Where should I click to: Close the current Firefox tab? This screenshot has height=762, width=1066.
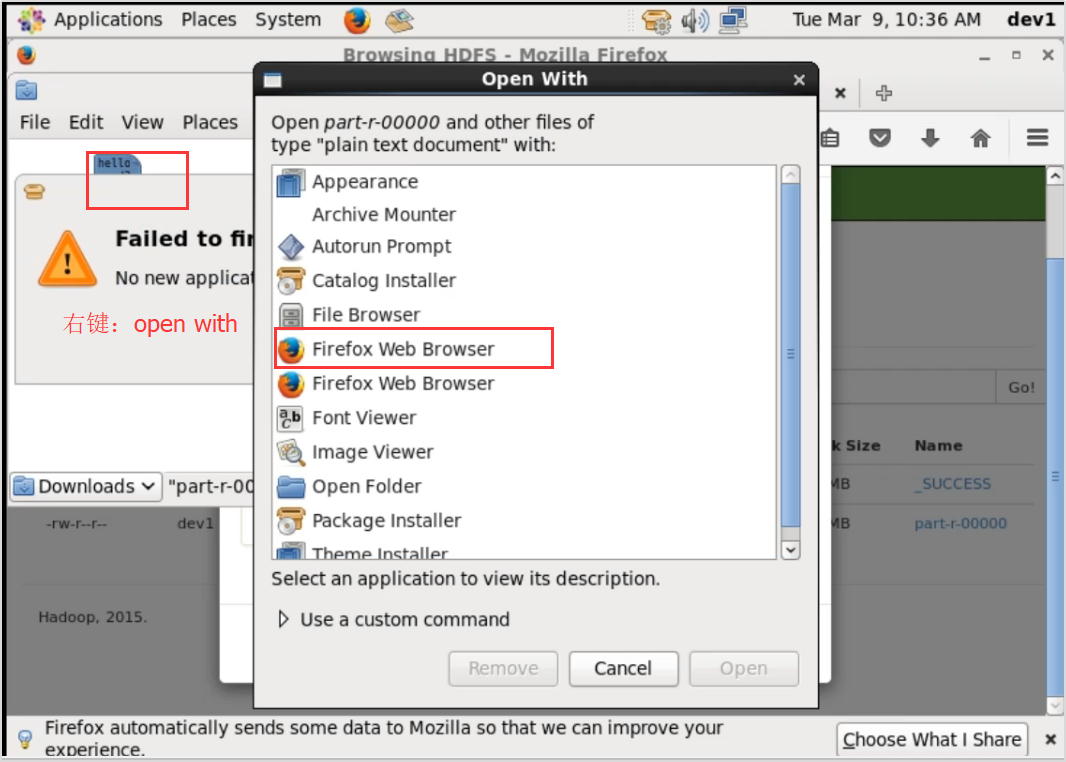tap(840, 93)
